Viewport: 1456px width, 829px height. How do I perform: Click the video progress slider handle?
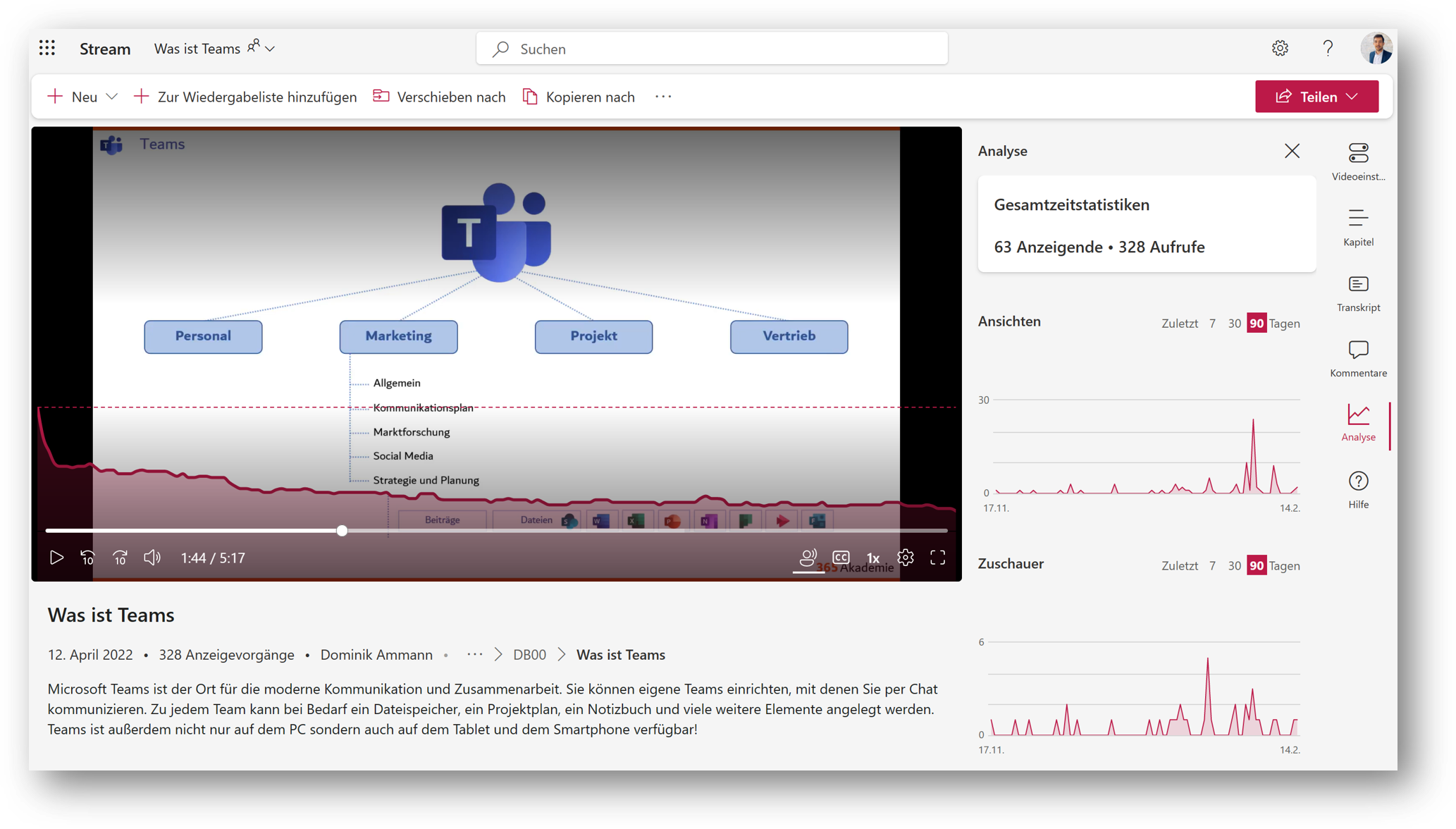coord(342,530)
